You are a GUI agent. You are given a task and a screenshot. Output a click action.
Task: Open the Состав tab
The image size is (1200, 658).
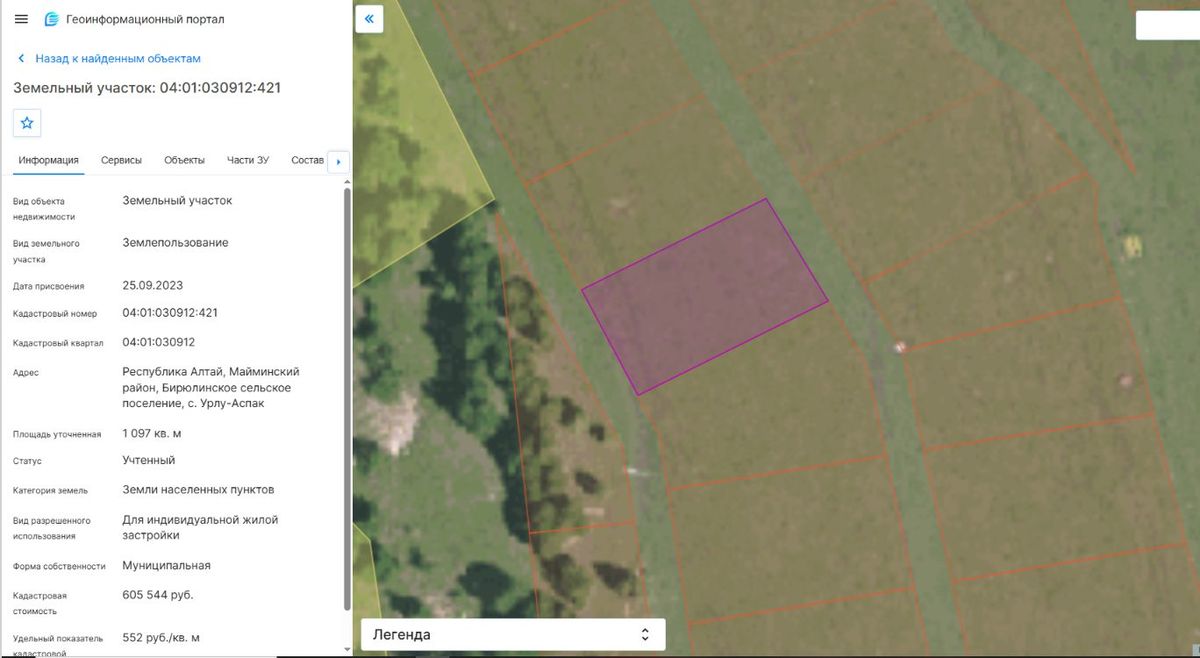tap(308, 160)
